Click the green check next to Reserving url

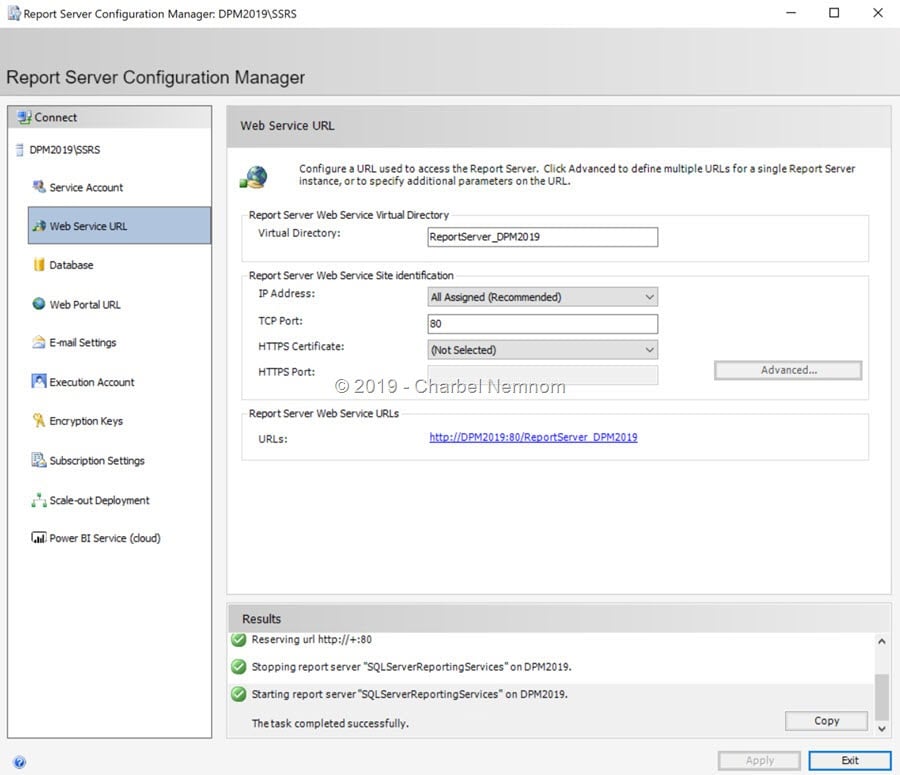(238, 639)
